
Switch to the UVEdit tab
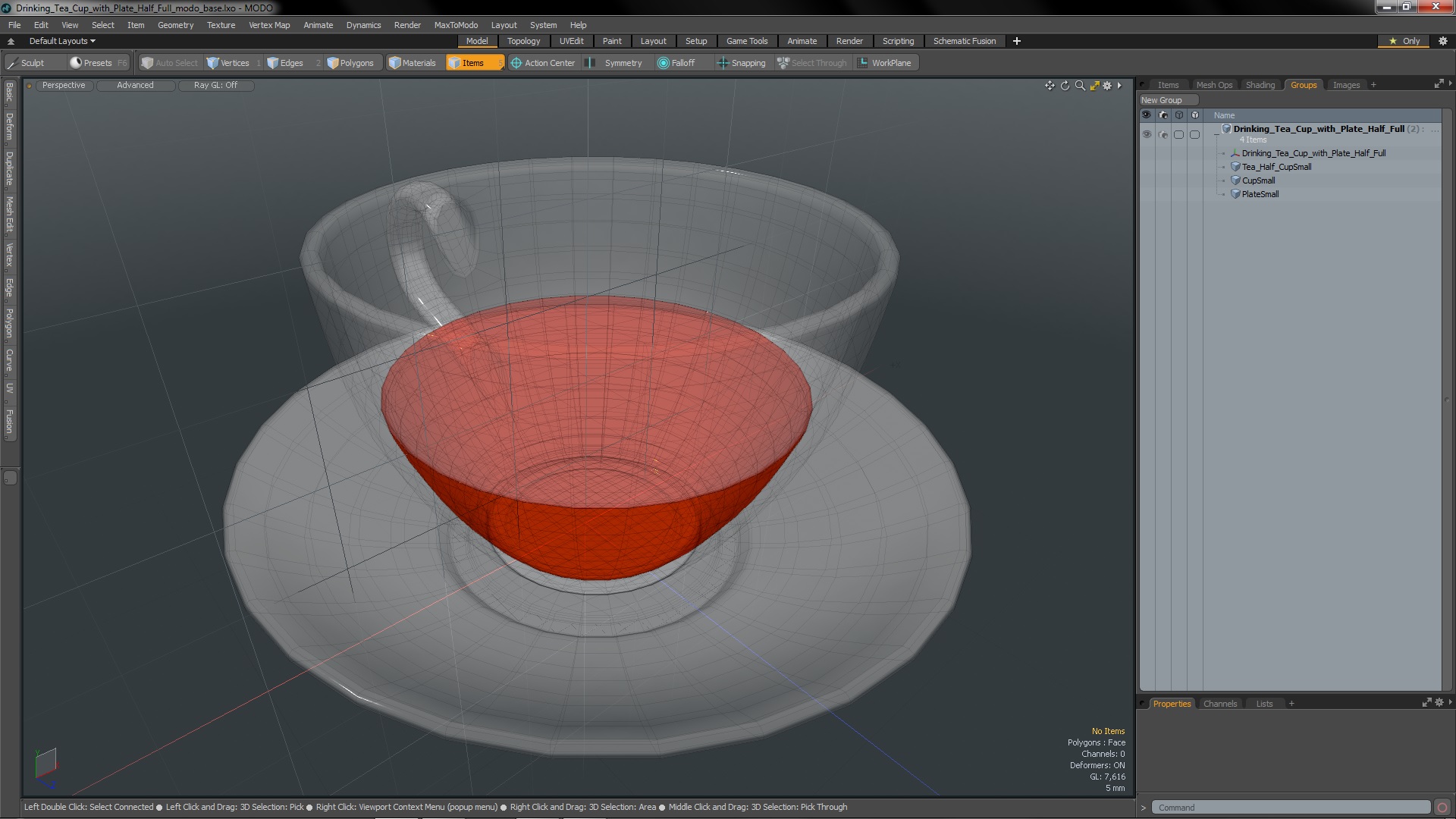coord(571,41)
